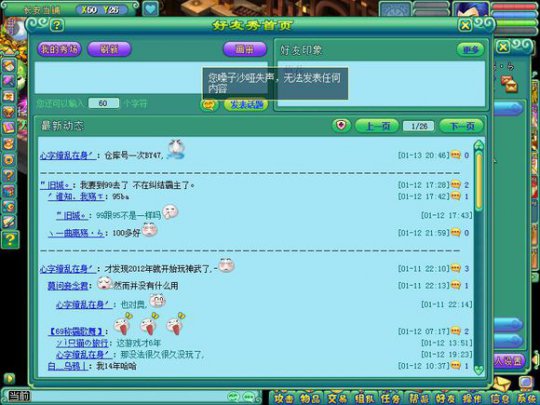Open the 系统 menu in bottom bar
540x405 pixels.
pyautogui.click(x=526, y=398)
